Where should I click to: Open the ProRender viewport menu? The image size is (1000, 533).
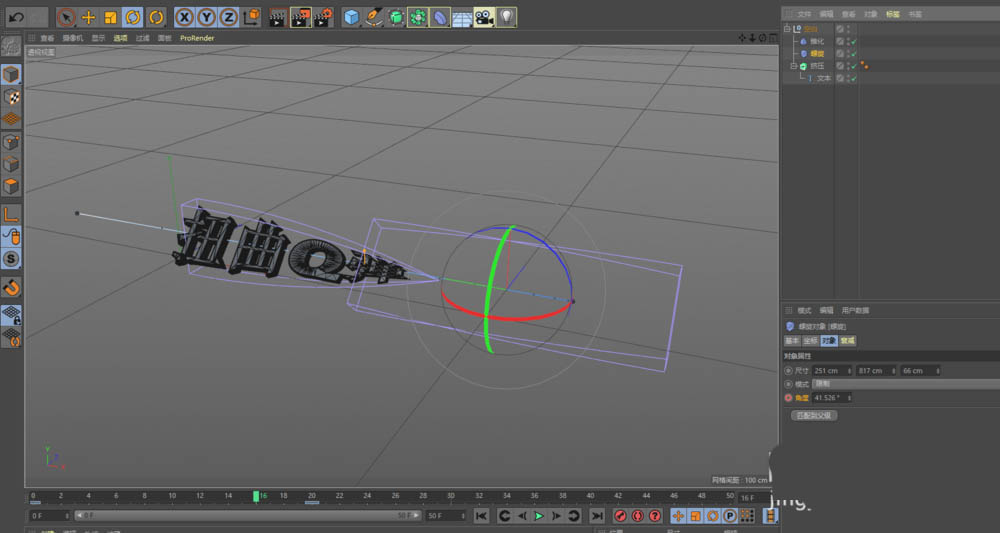(x=197, y=38)
